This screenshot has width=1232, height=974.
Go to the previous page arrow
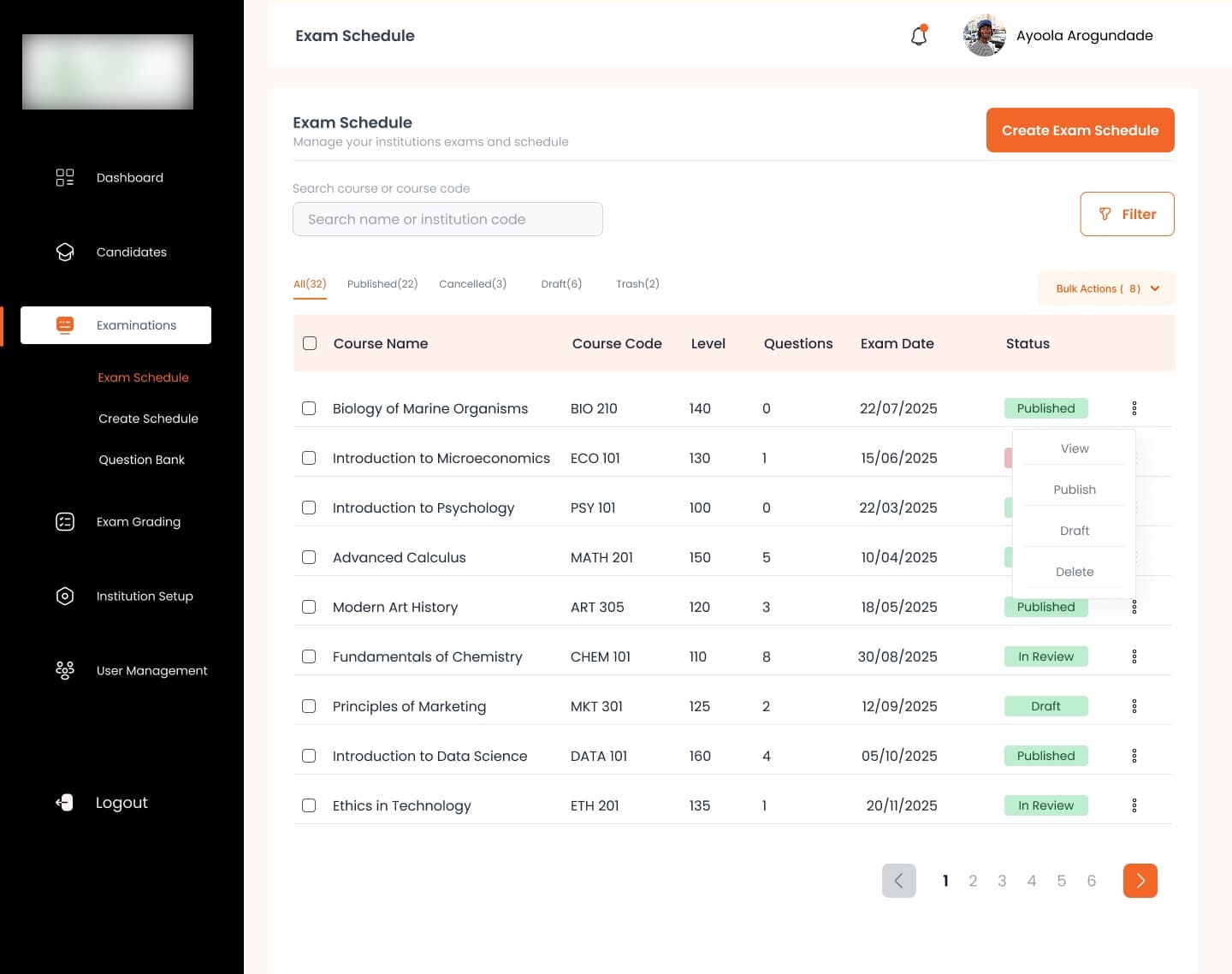click(x=899, y=881)
